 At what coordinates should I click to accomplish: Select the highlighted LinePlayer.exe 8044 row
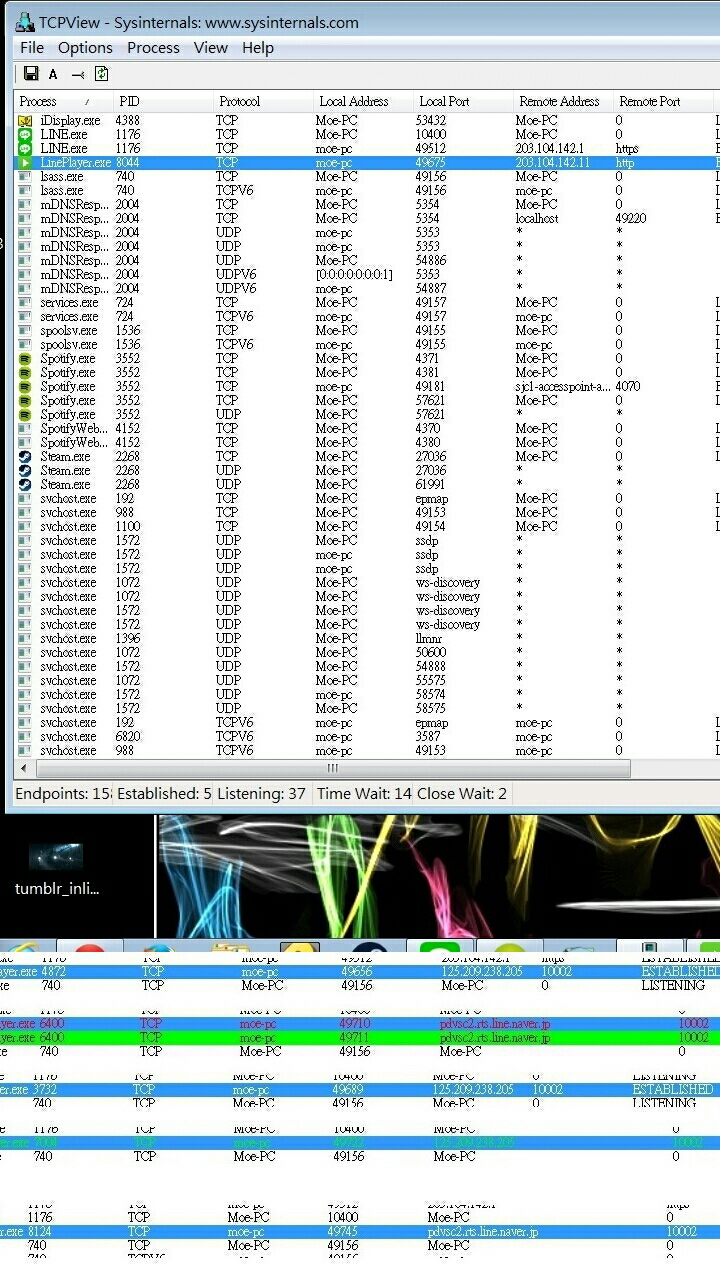coord(367,162)
